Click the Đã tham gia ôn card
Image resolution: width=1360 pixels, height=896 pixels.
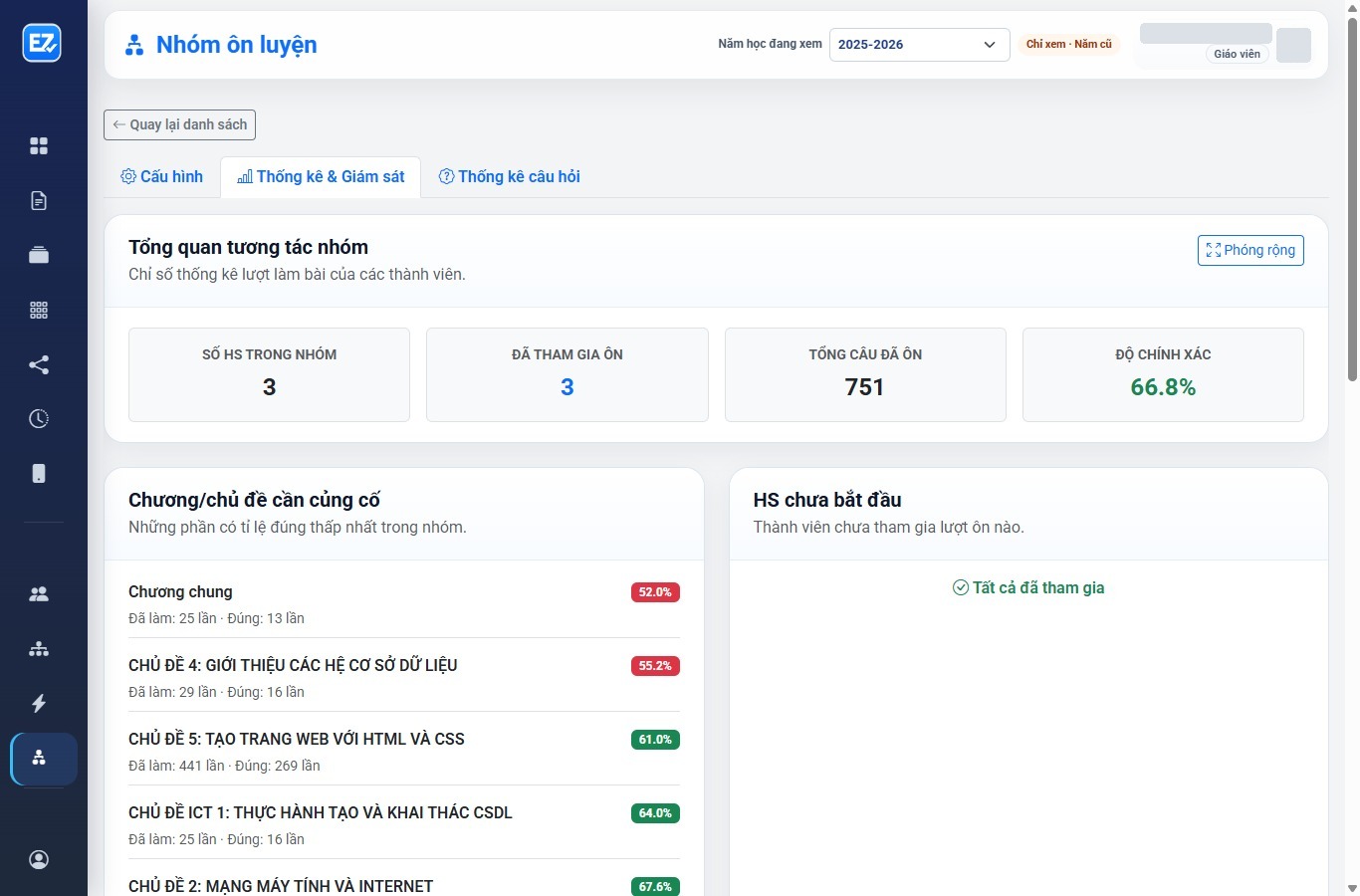567,374
